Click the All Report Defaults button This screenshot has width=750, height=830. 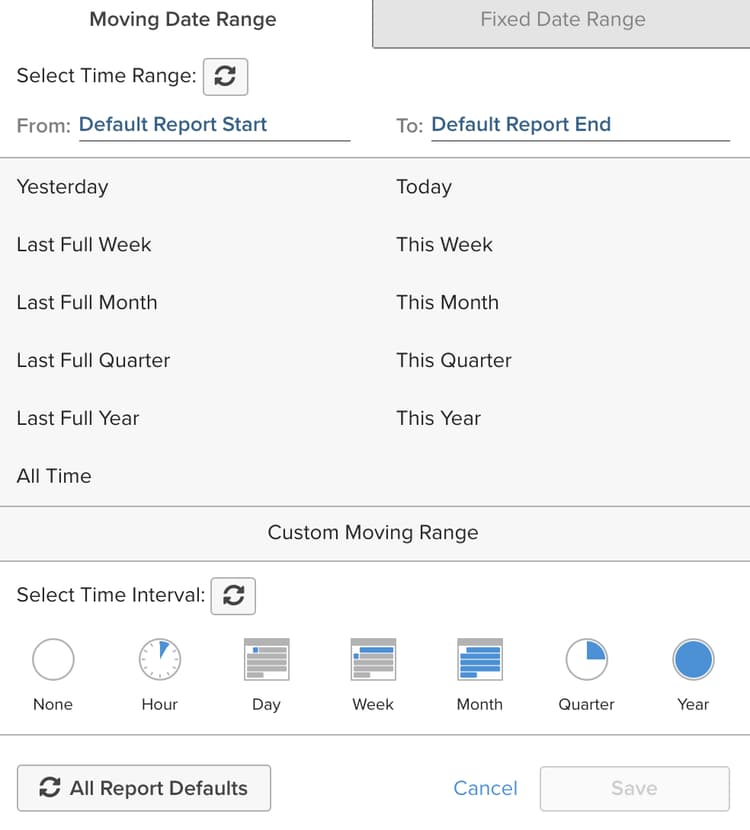[x=144, y=788]
